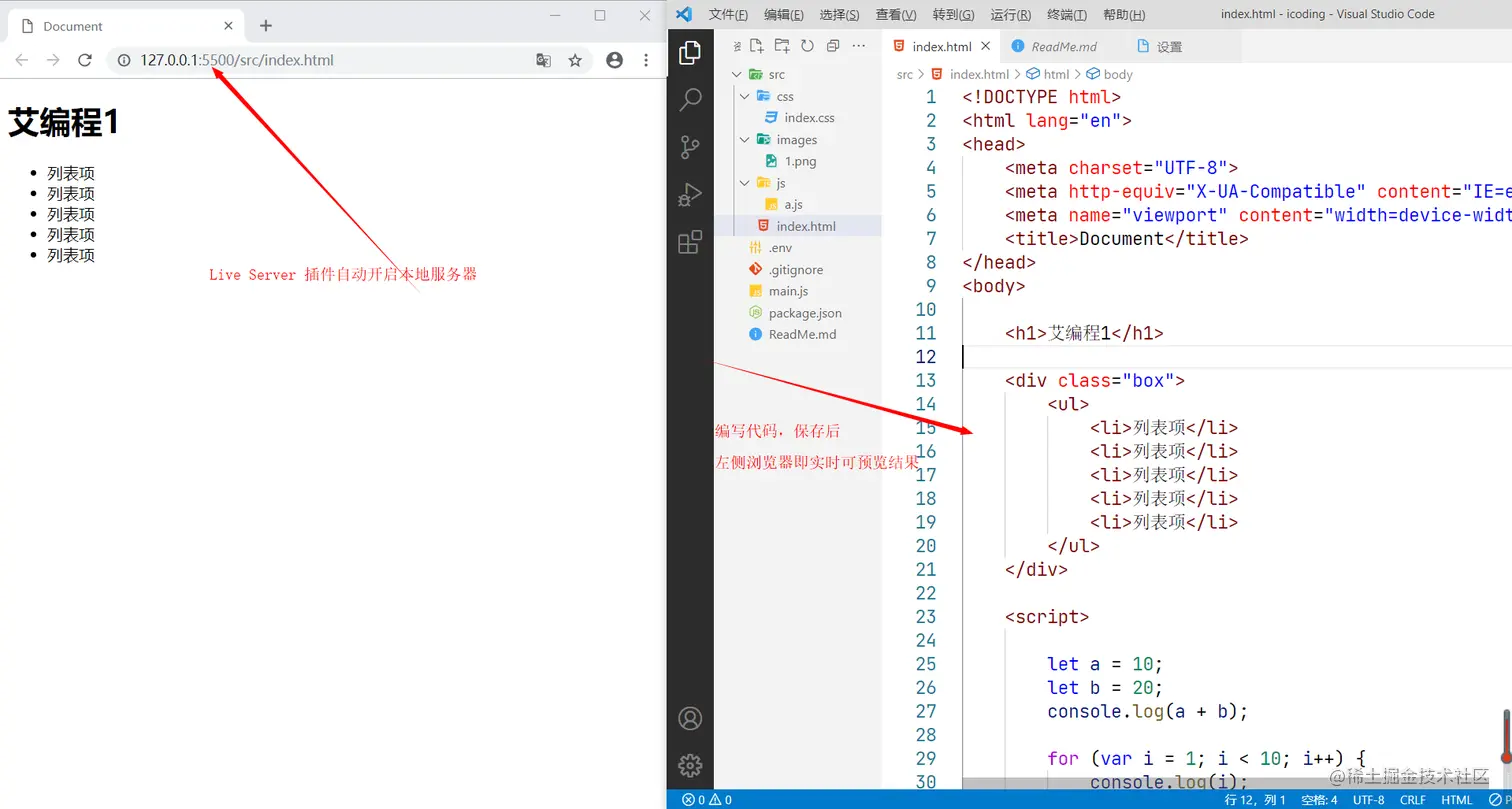Open the 帮助(H) menu

click(1124, 14)
